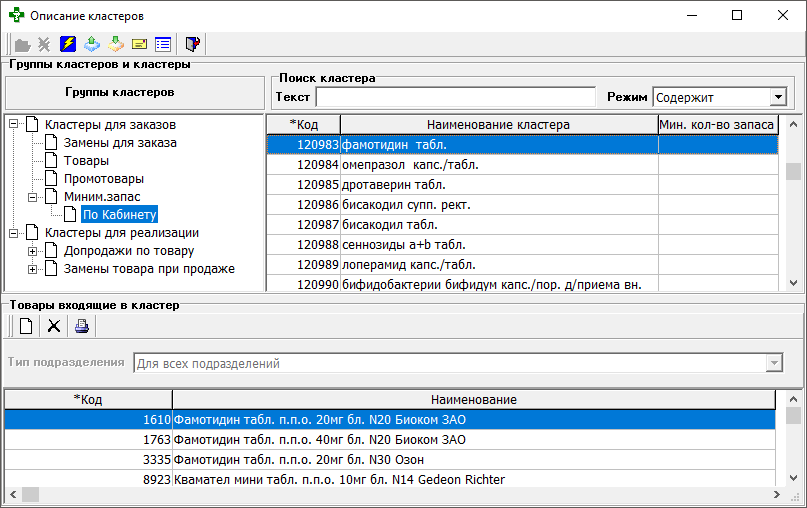The image size is (807, 508).
Task: Collapse the Кластеры для заказов tree node
Action: click(13, 125)
